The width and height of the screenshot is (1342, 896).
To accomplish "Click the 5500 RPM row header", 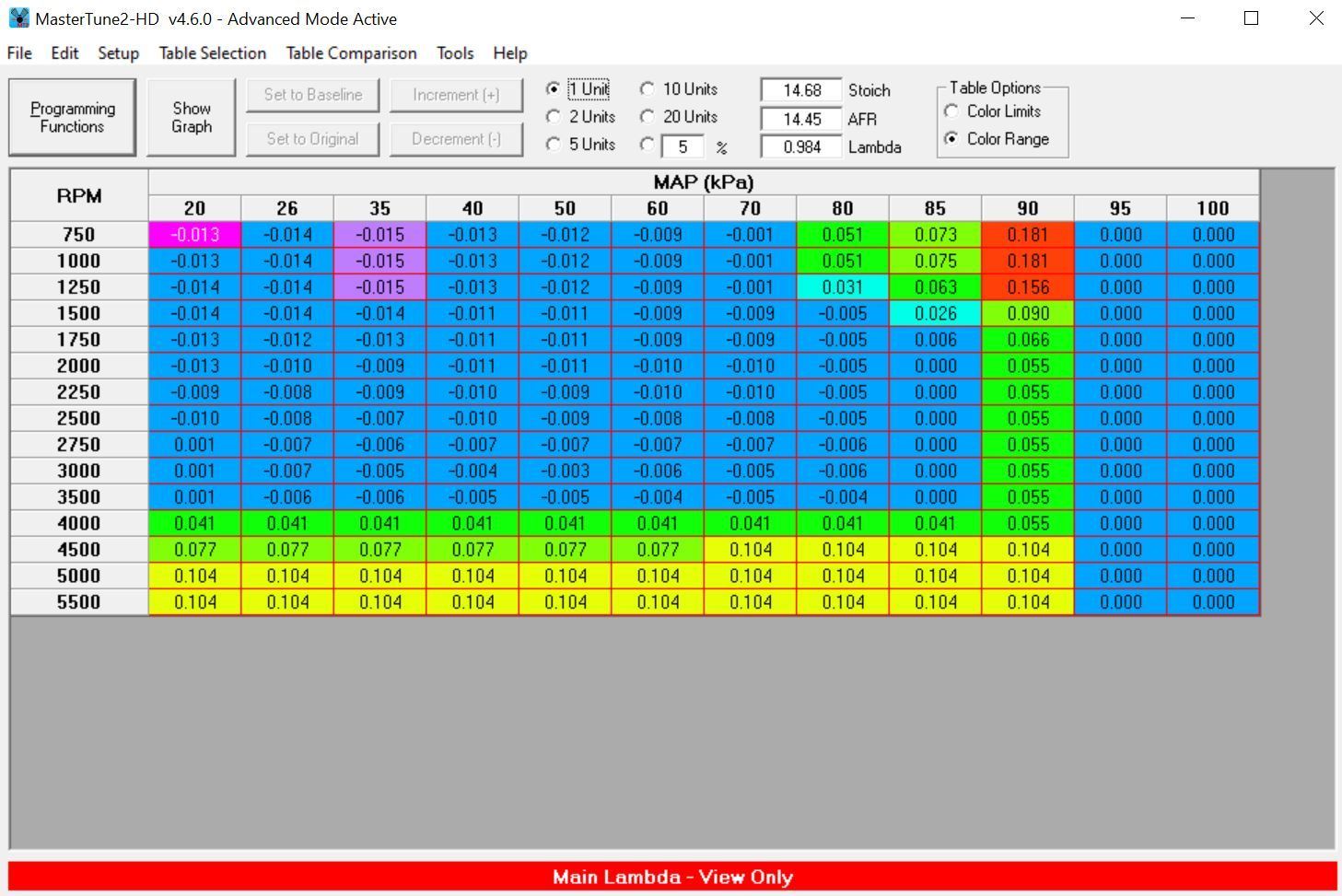I will pos(79,602).
